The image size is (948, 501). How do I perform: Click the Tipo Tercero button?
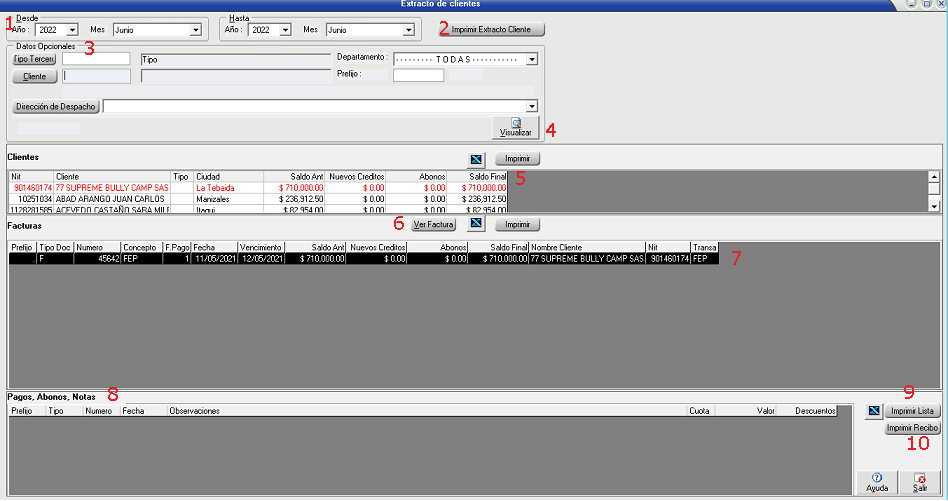tap(34, 59)
